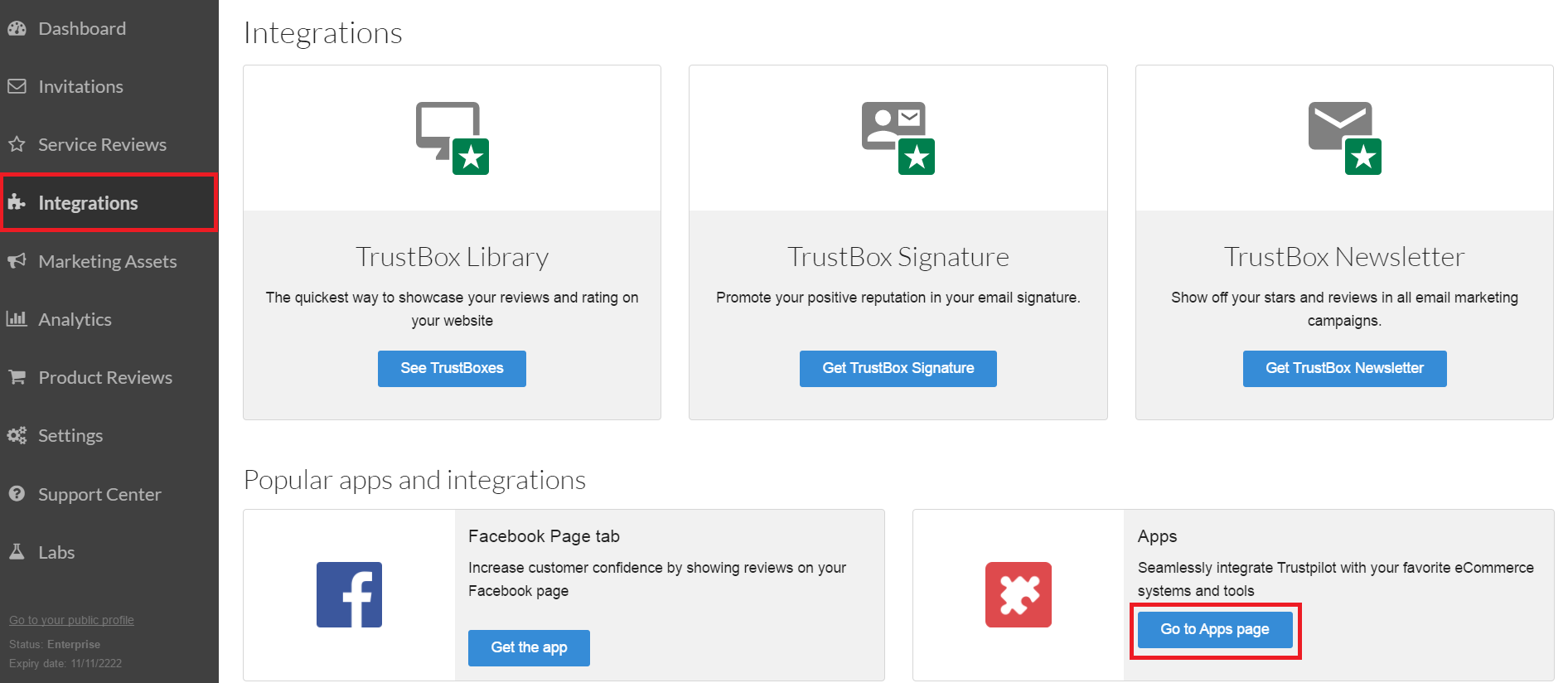The width and height of the screenshot is (1568, 683).
Task: Click the Marketing Assets megaphone icon
Action: coord(17,261)
